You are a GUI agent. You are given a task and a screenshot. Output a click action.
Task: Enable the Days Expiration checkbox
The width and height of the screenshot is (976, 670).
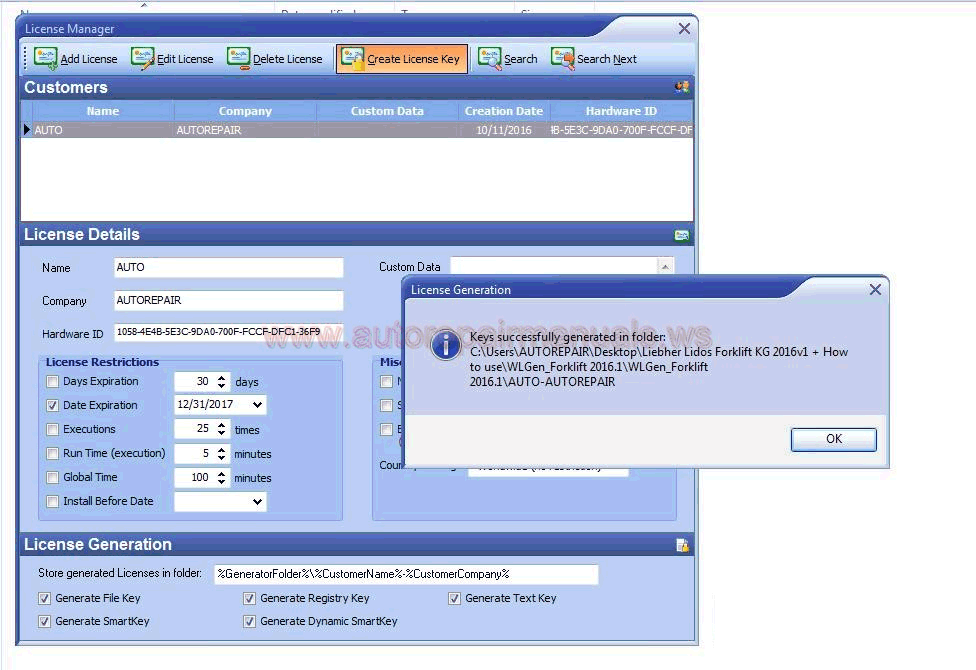53,381
